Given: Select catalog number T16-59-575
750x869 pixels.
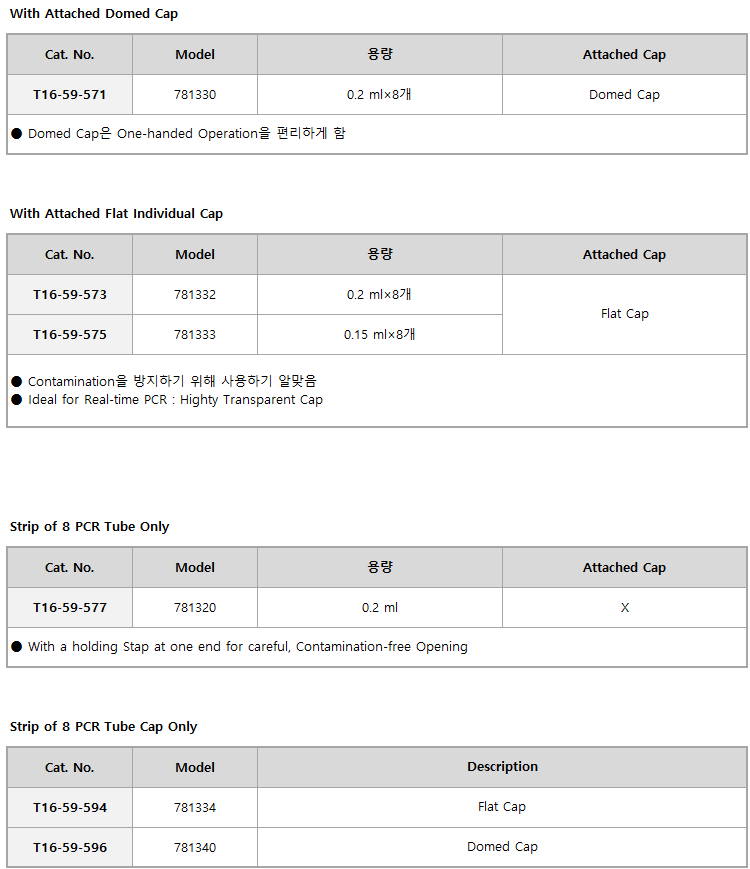Looking at the screenshot, I should coord(70,335).
